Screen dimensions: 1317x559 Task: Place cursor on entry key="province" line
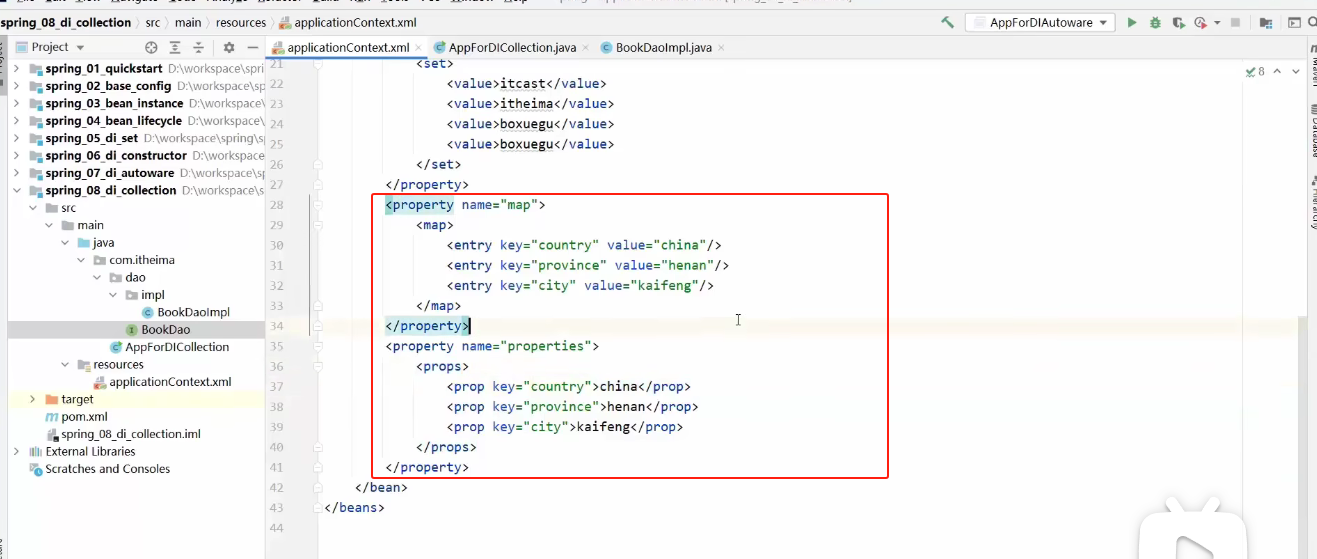(588, 265)
